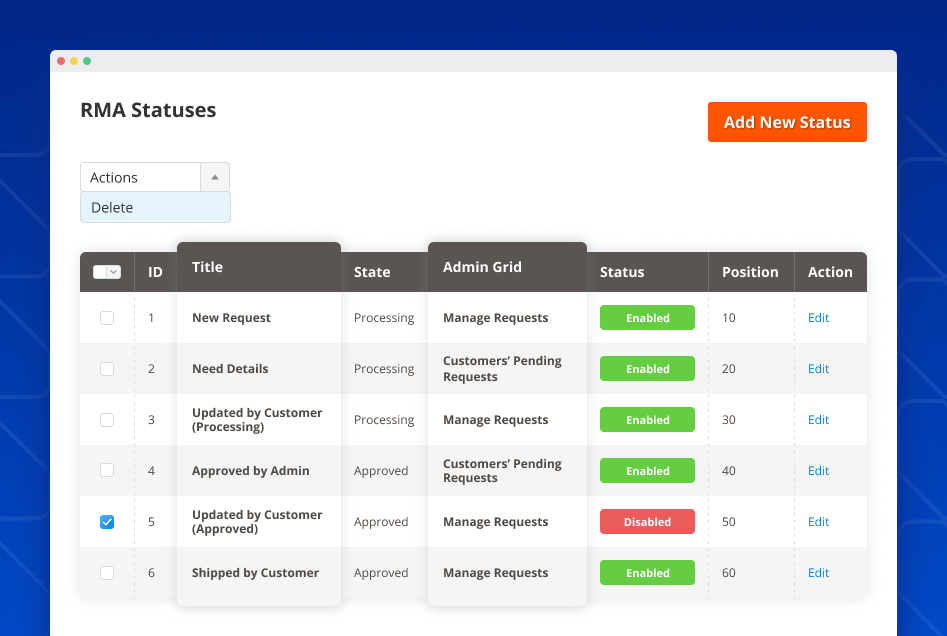Uncheck the selected row 5 checkbox

tap(107, 521)
